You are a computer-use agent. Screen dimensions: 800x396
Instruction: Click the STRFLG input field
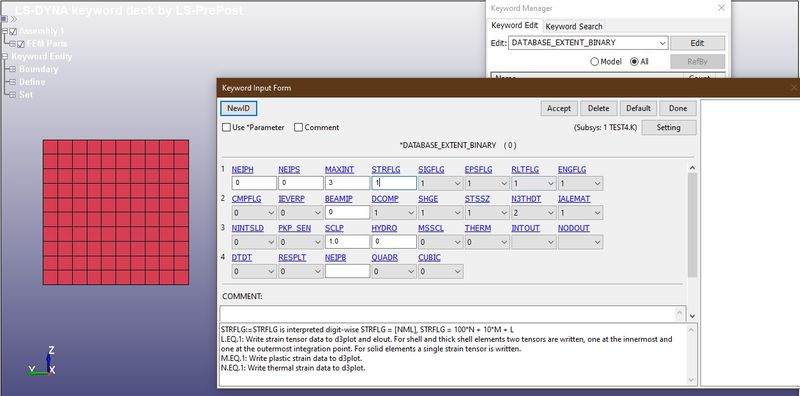394,183
